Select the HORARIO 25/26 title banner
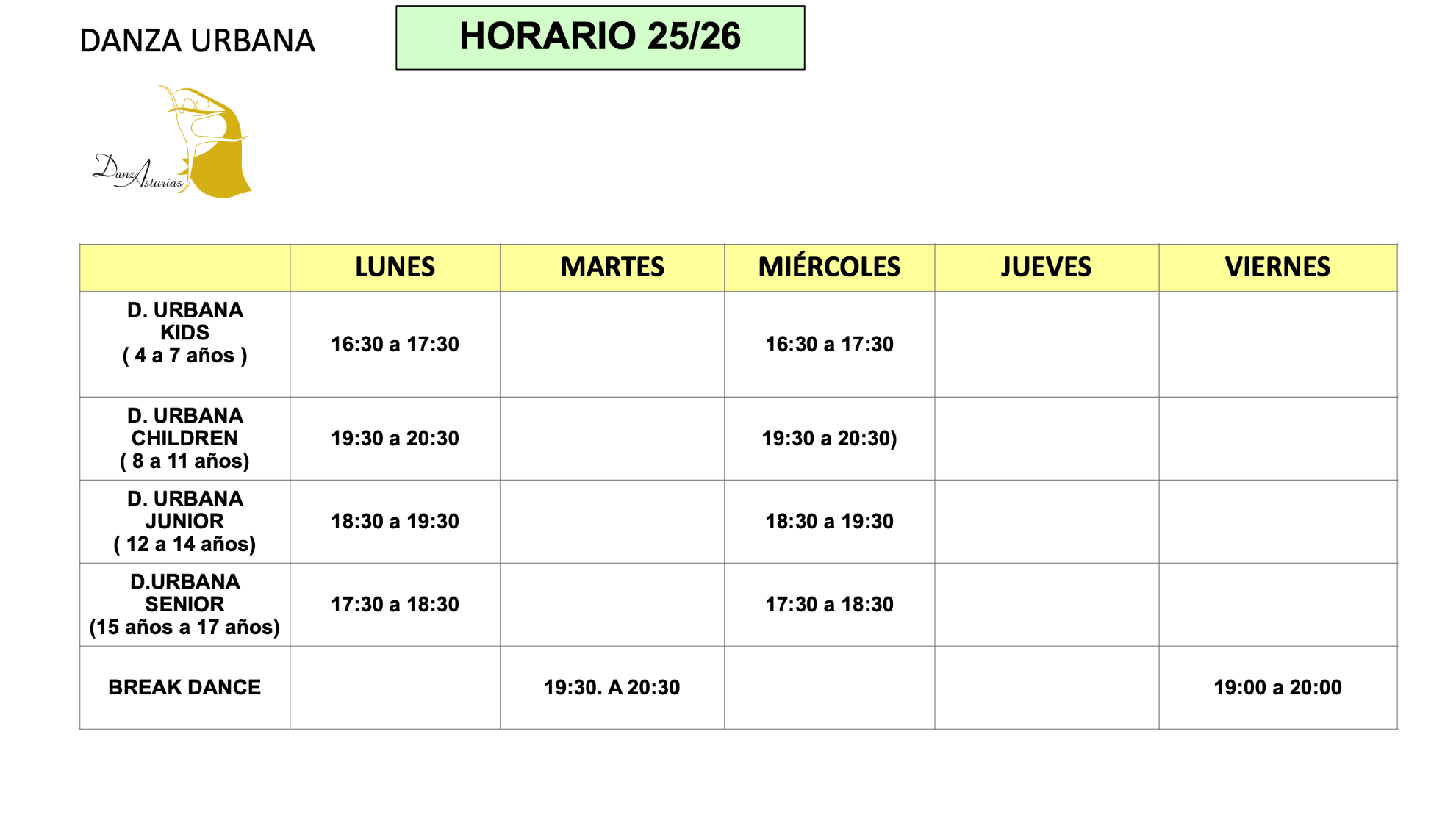 [x=600, y=37]
